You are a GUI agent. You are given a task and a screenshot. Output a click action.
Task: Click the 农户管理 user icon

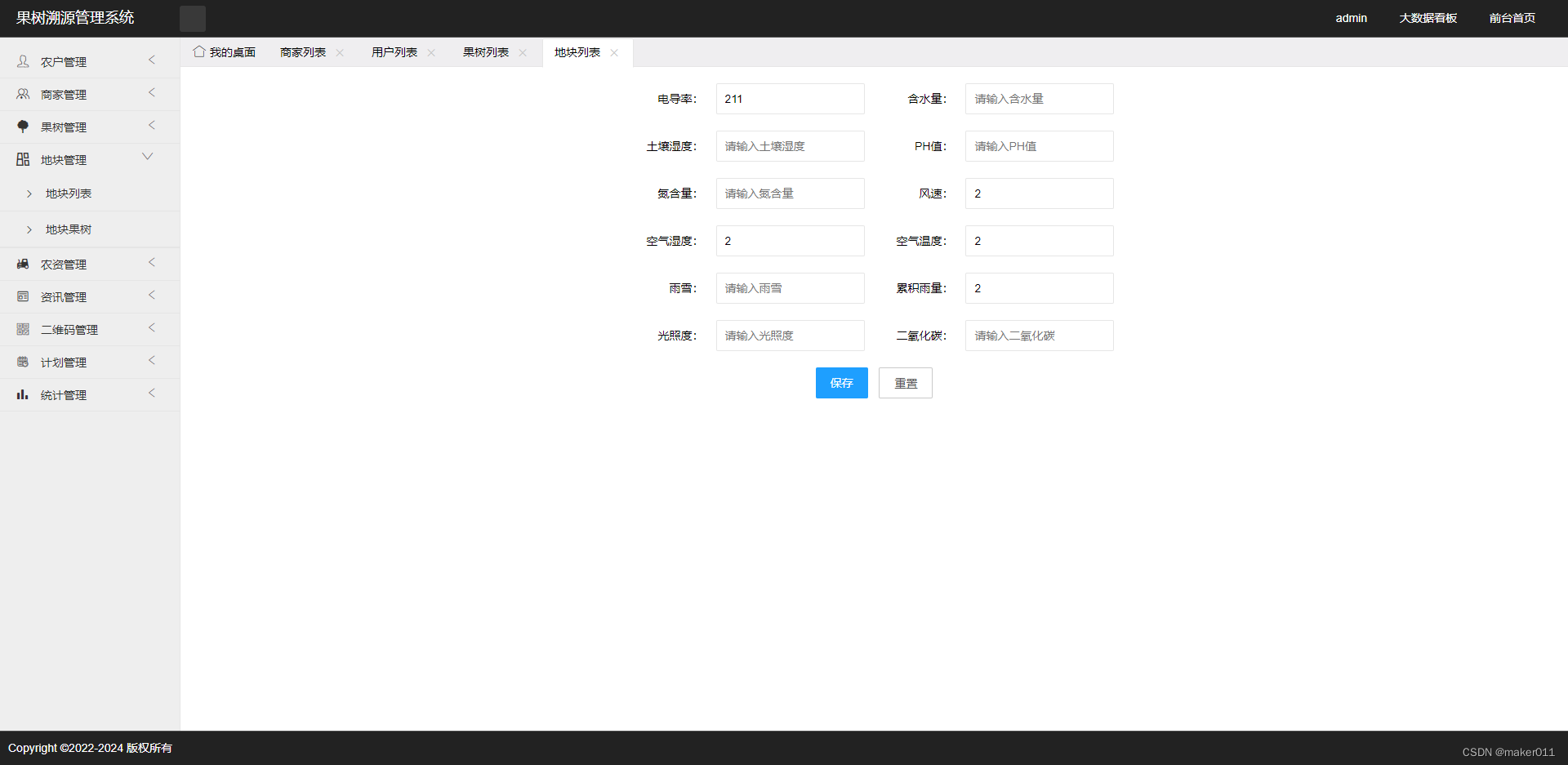point(23,61)
